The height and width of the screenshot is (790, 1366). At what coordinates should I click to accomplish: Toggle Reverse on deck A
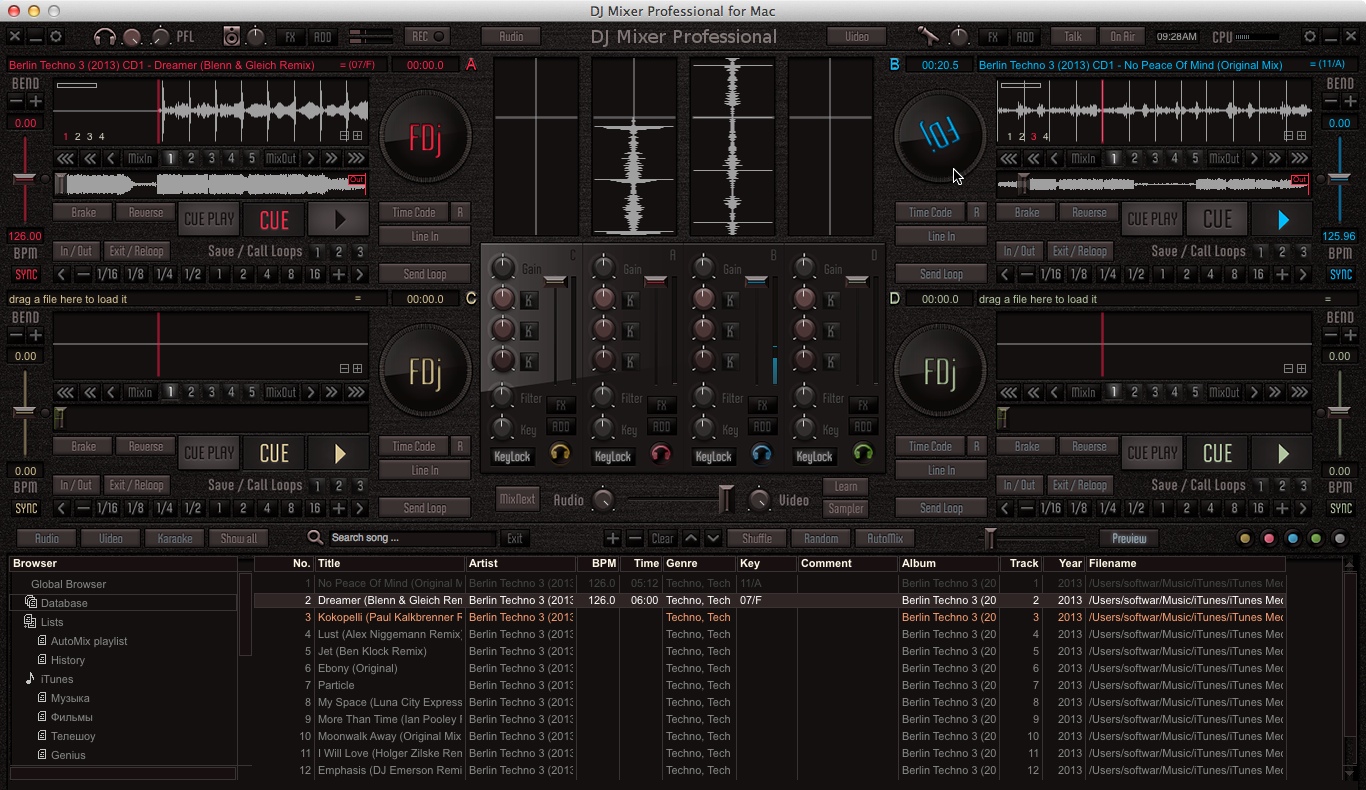click(145, 212)
